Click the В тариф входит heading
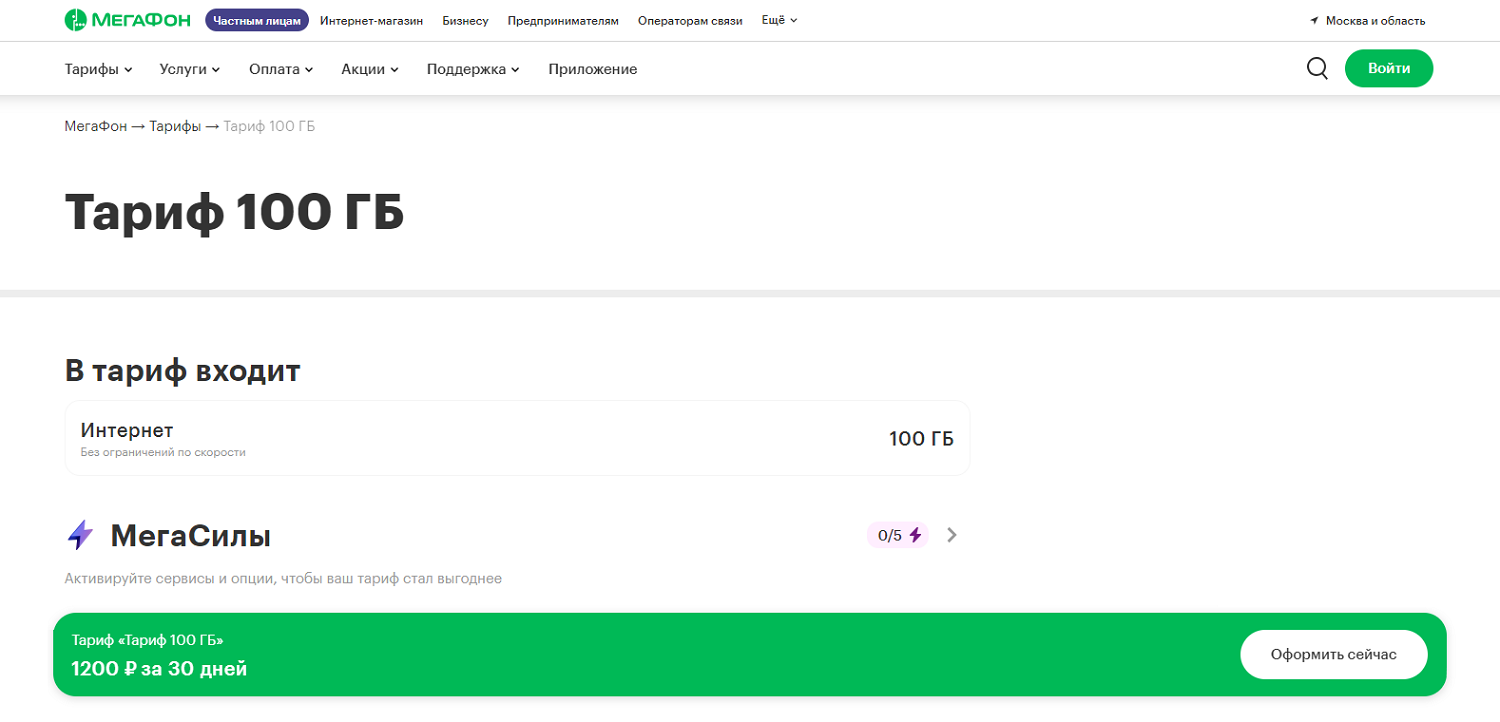The height and width of the screenshot is (722, 1500). pos(183,370)
